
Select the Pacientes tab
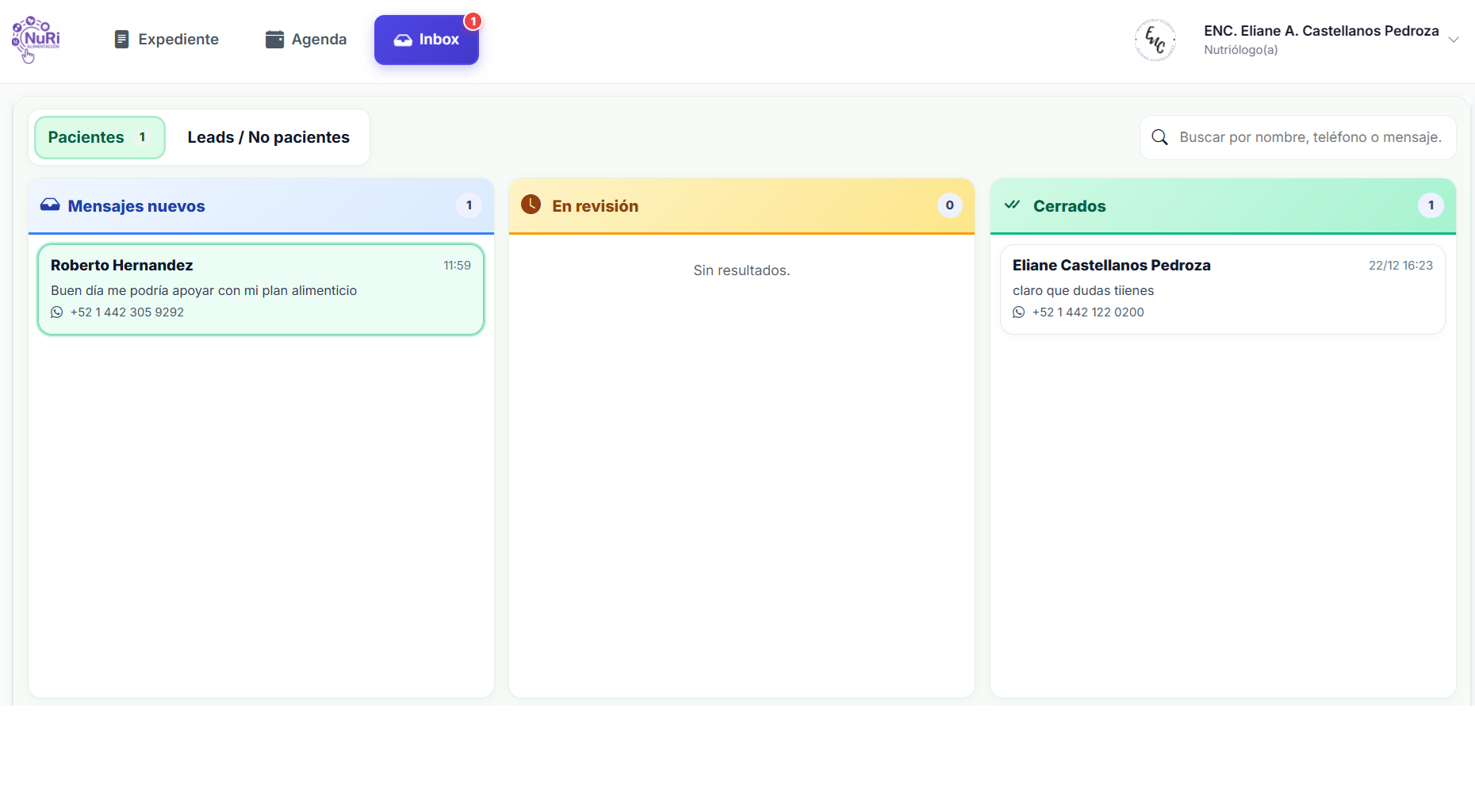(100, 137)
